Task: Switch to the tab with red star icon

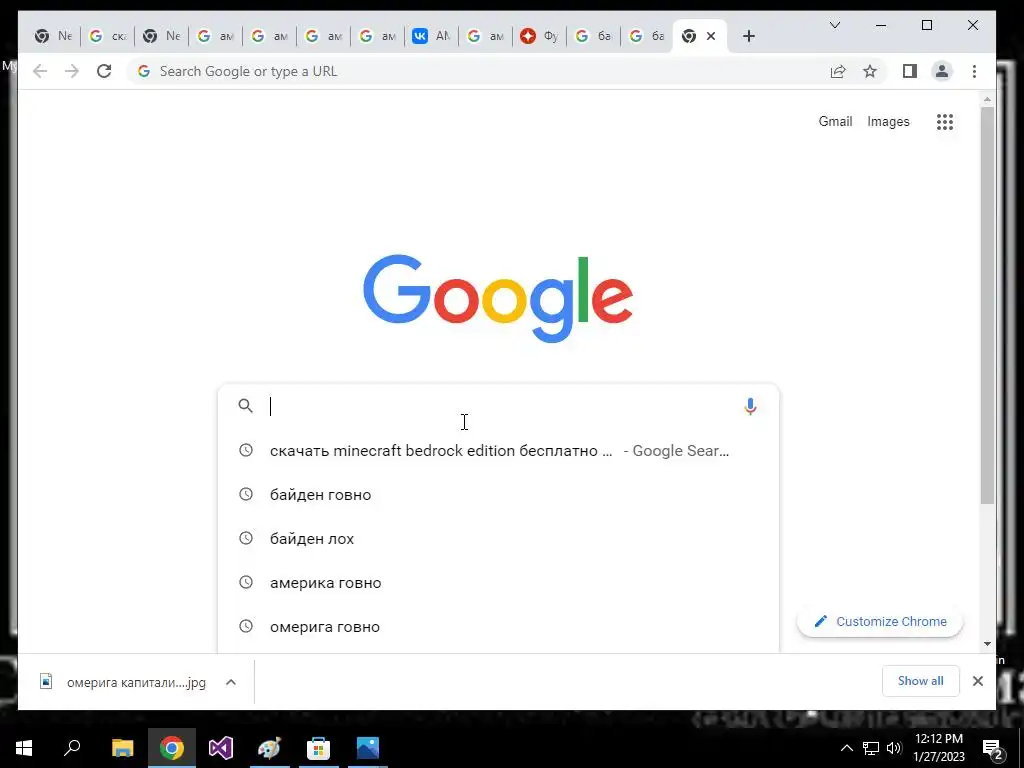Action: (x=539, y=37)
